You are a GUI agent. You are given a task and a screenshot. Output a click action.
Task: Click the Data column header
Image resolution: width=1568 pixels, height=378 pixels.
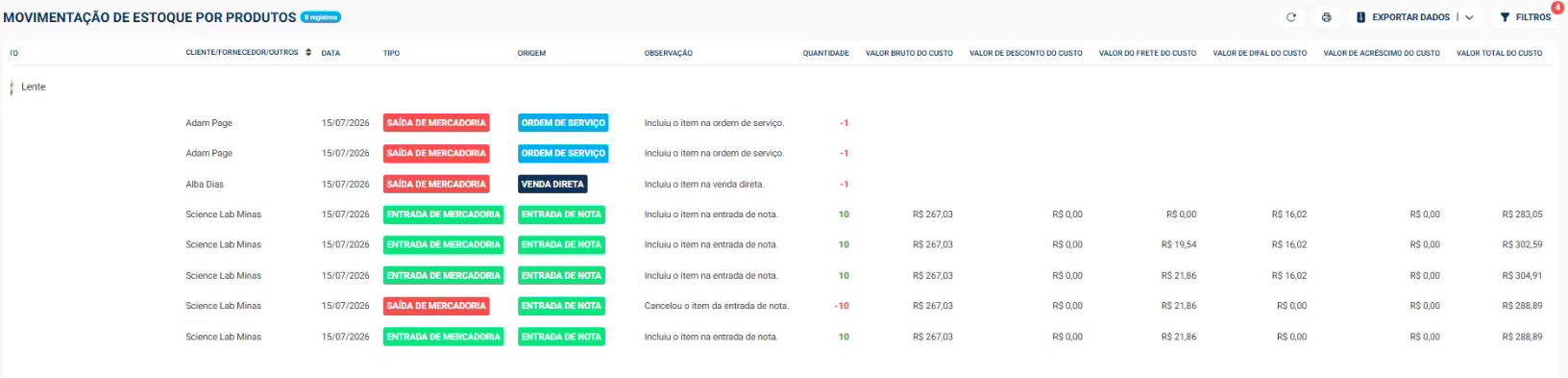[x=331, y=53]
